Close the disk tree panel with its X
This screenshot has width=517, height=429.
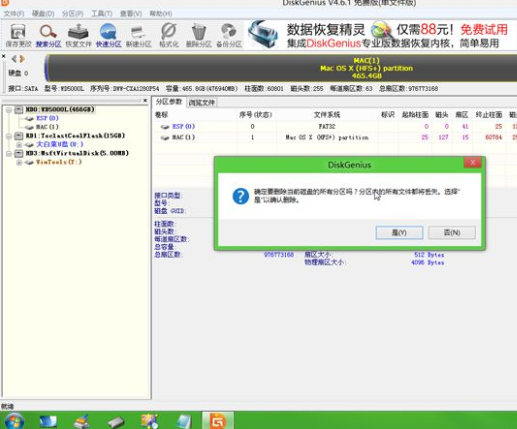tap(145, 100)
